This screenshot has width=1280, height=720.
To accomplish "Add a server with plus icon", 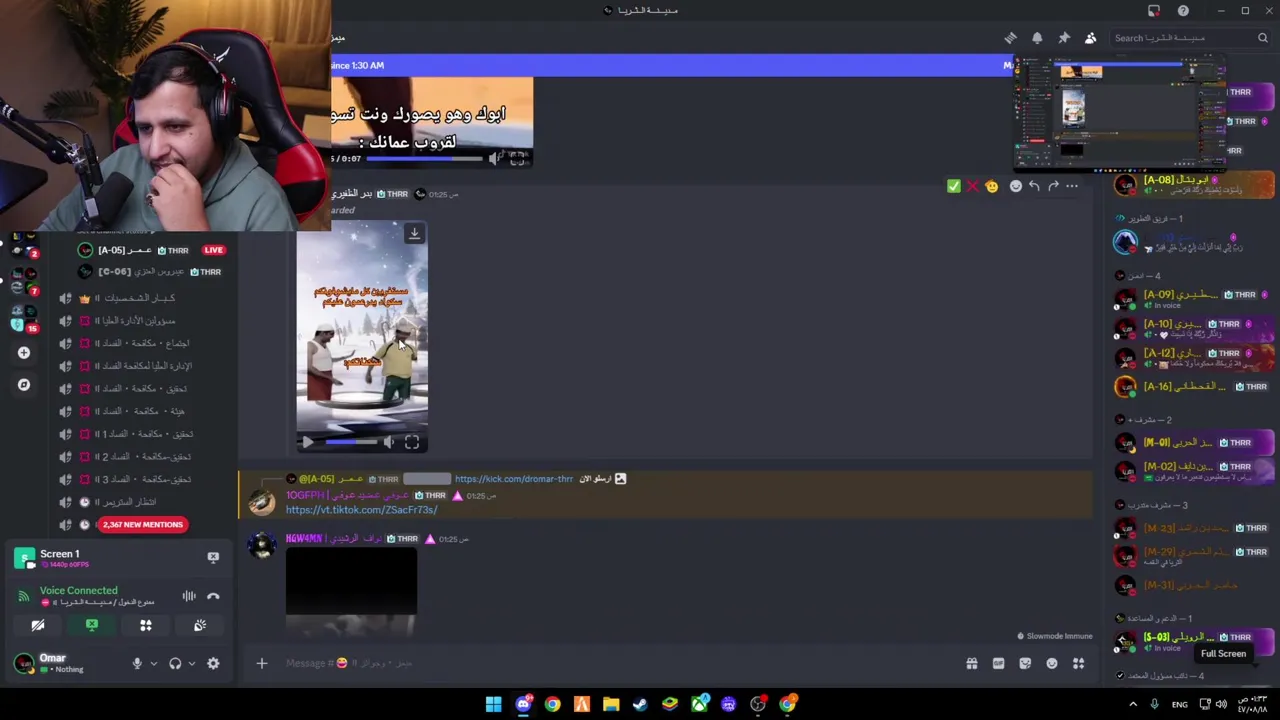I will (24, 352).
